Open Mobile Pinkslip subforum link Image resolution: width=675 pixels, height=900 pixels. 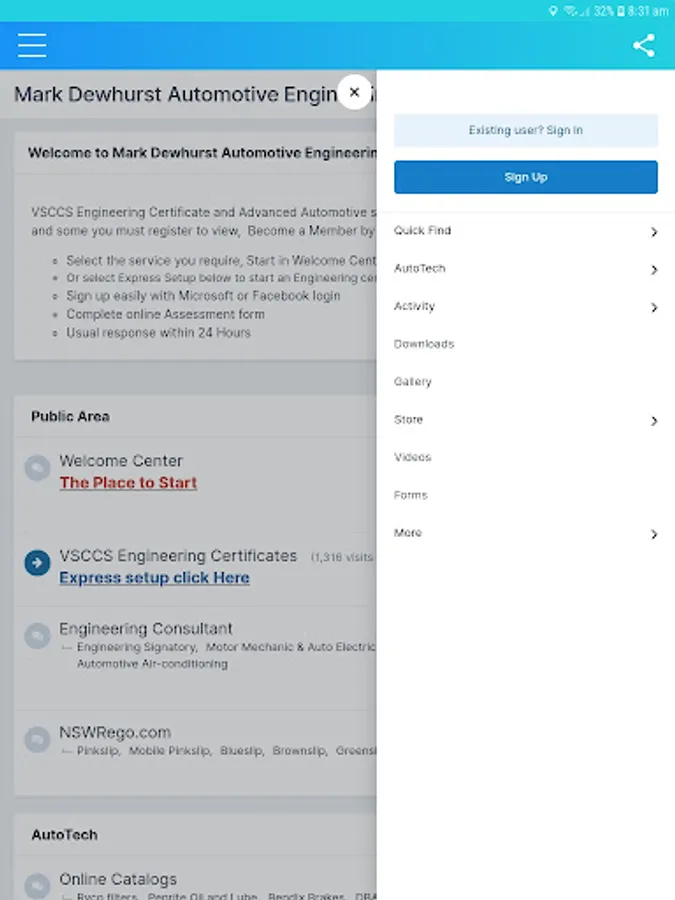[x=170, y=751]
